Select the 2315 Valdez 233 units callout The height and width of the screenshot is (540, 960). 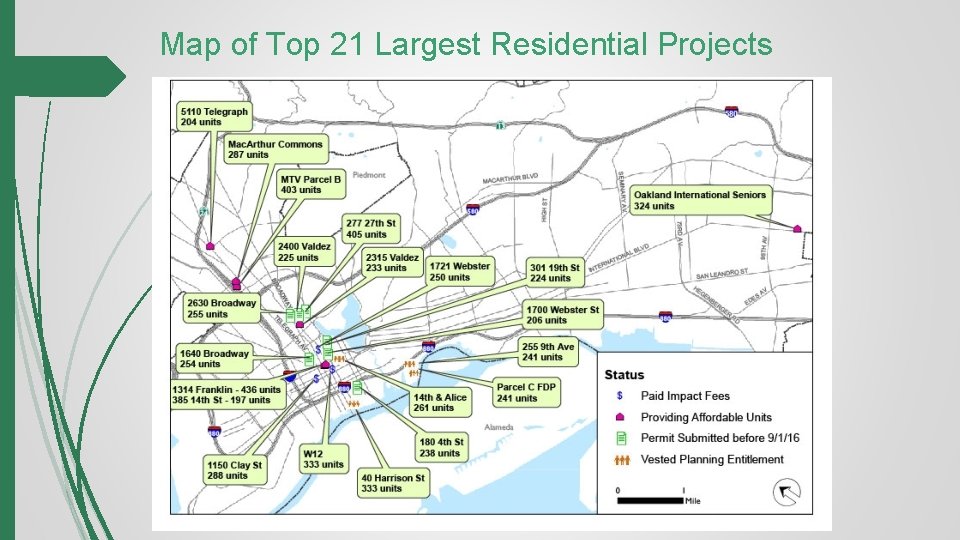click(x=392, y=263)
